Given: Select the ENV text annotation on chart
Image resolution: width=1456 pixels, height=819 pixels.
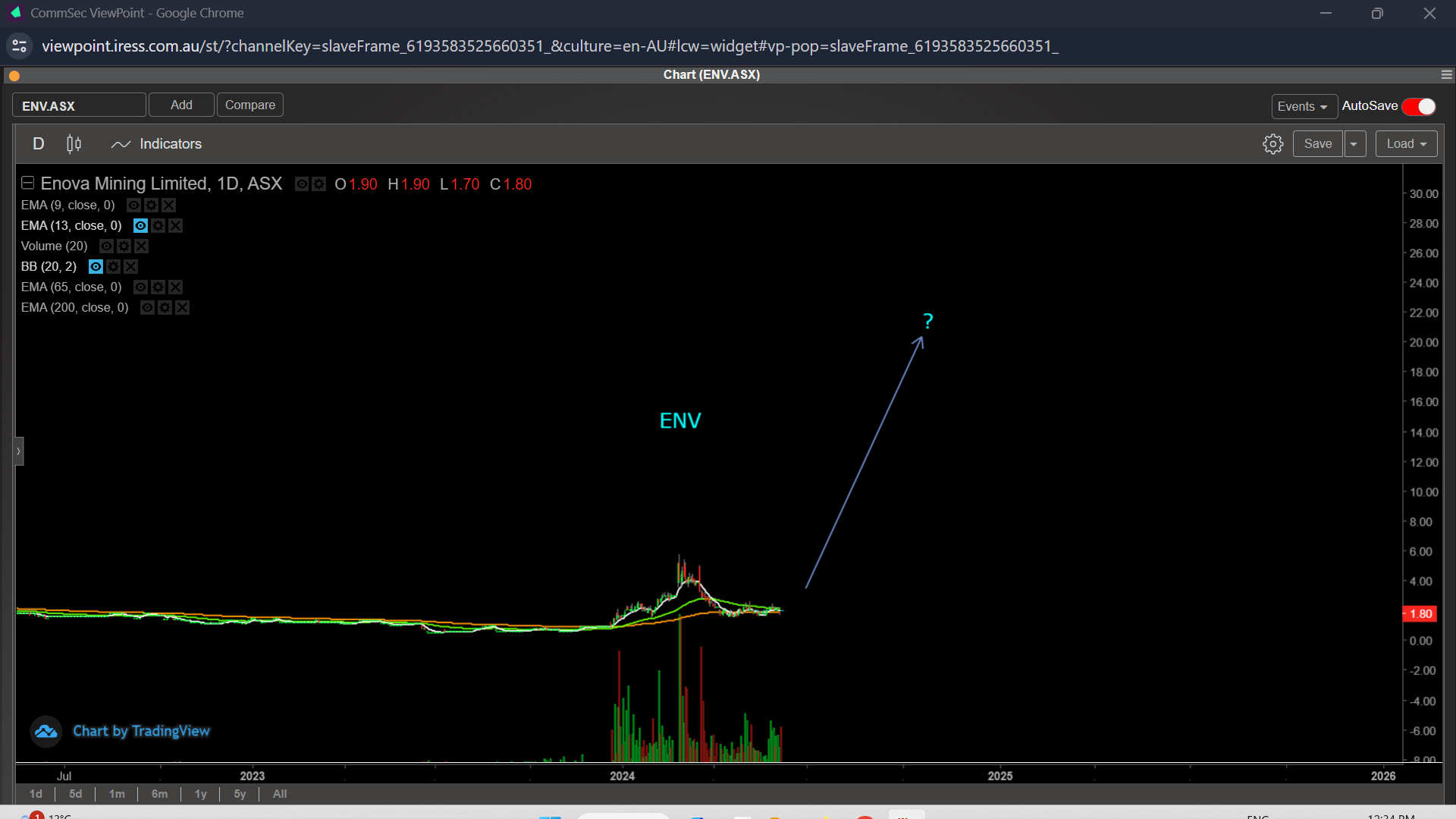Looking at the screenshot, I should 680,421.
